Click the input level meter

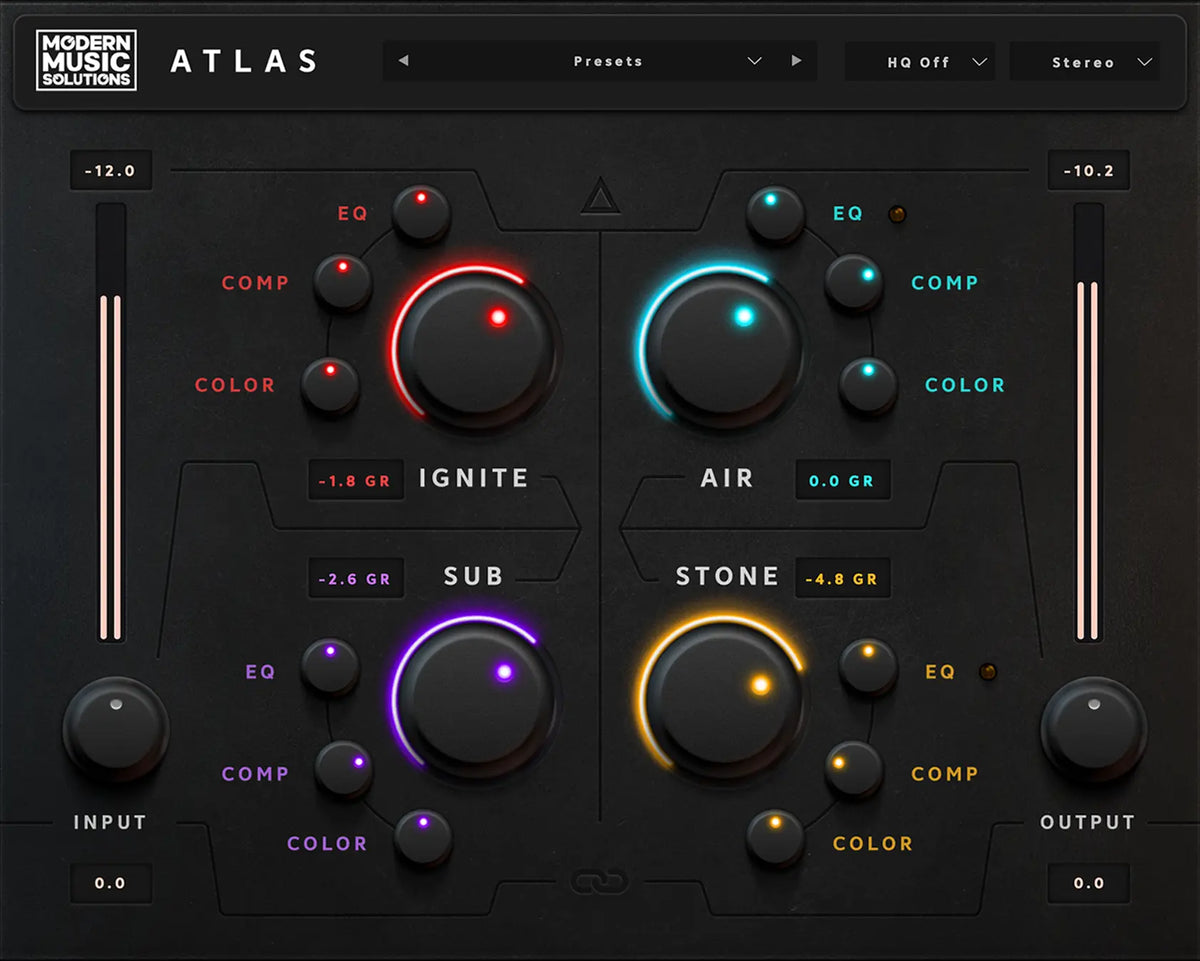[x=110, y=423]
